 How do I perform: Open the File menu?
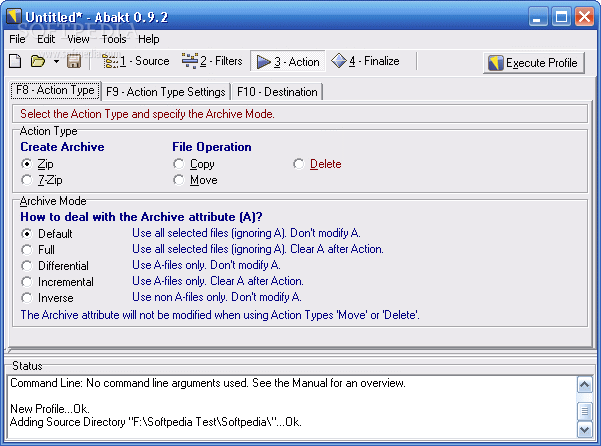point(17,39)
